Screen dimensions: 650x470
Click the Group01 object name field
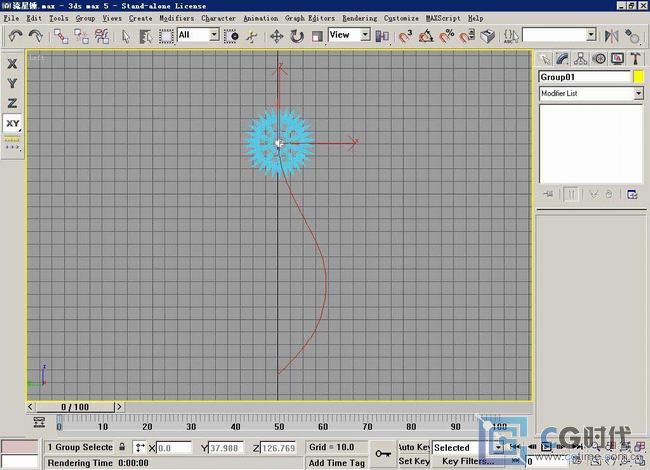pyautogui.click(x=585, y=77)
